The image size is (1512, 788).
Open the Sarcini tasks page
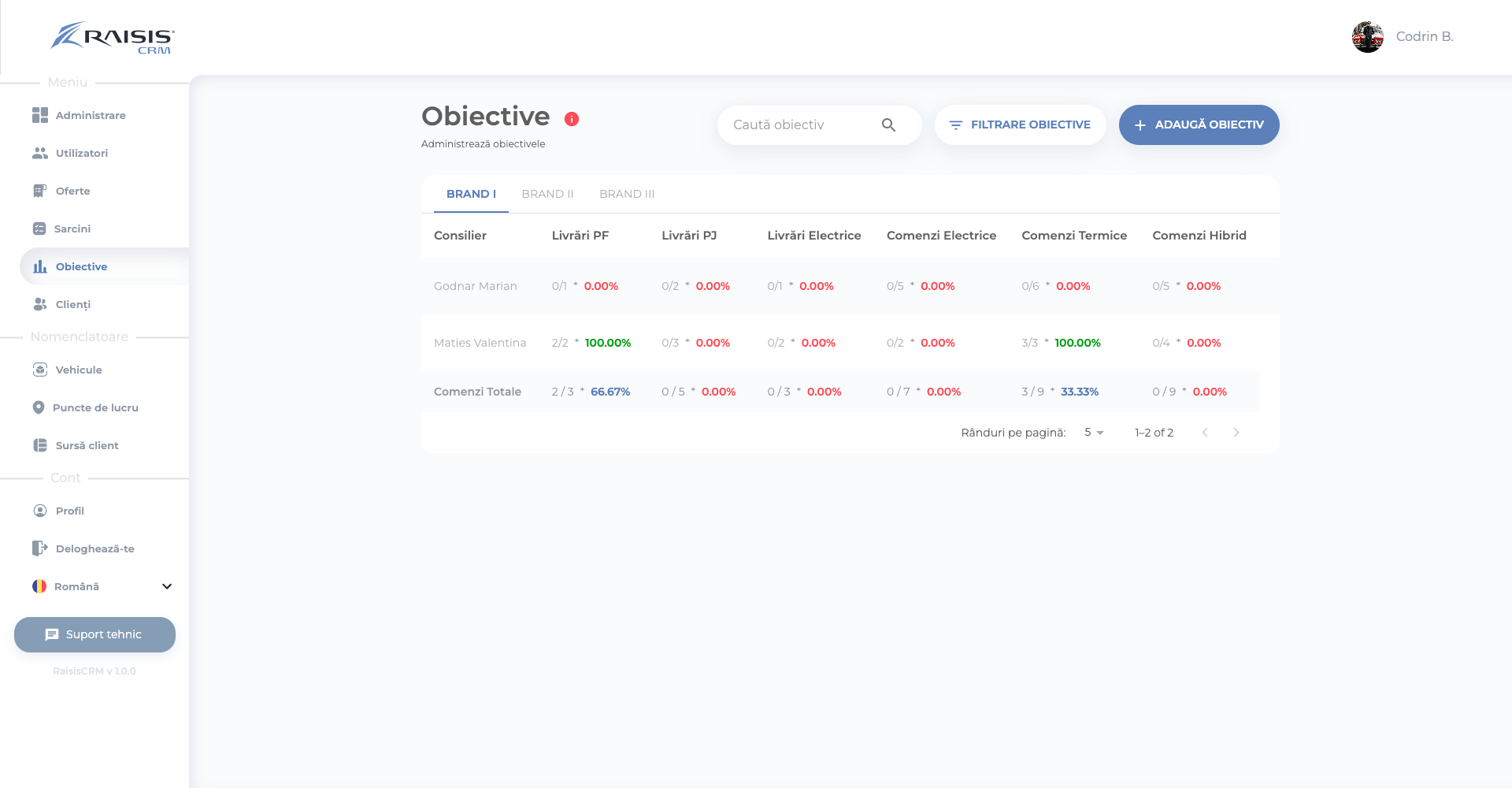point(72,229)
